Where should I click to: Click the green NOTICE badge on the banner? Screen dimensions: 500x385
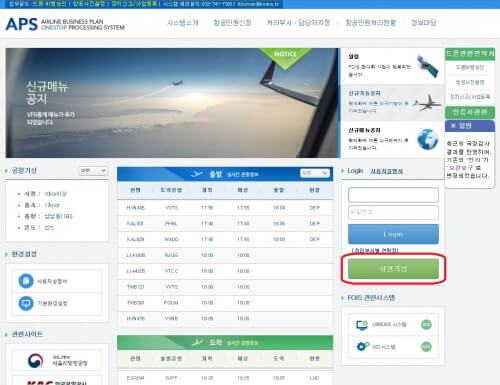(x=285, y=57)
